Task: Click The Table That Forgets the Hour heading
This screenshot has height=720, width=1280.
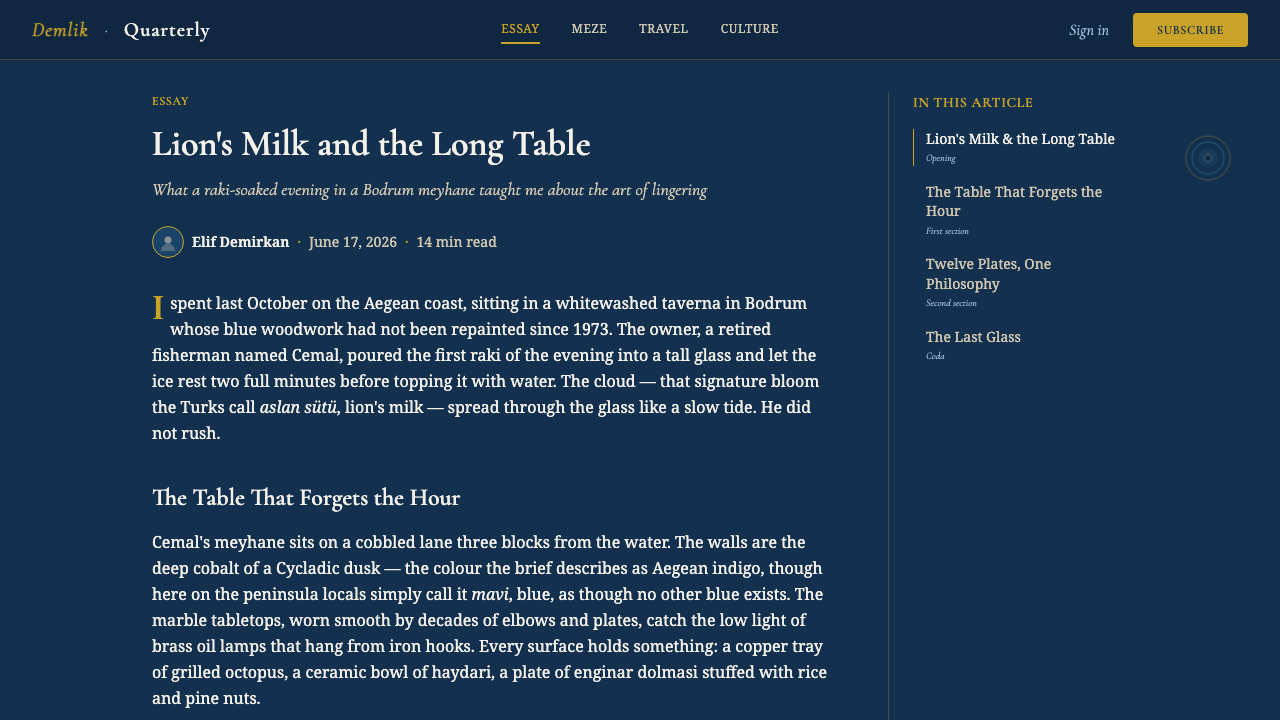Action: tap(306, 498)
